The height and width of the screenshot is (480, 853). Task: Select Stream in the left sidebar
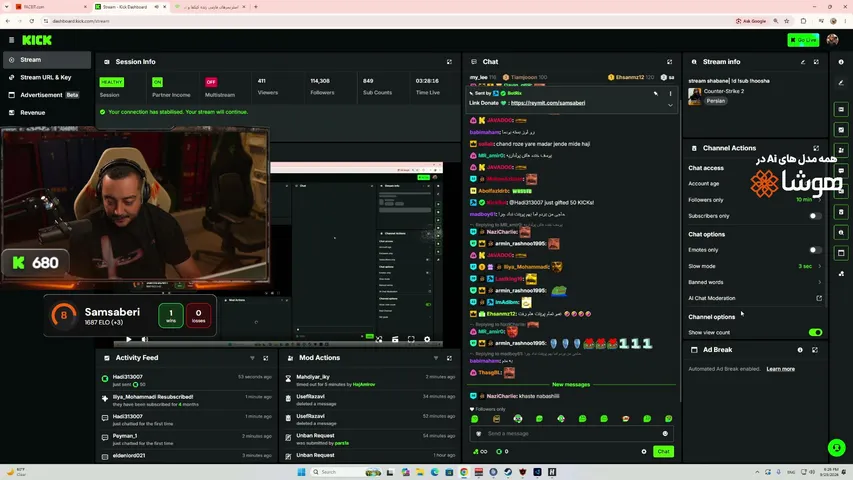click(47, 60)
